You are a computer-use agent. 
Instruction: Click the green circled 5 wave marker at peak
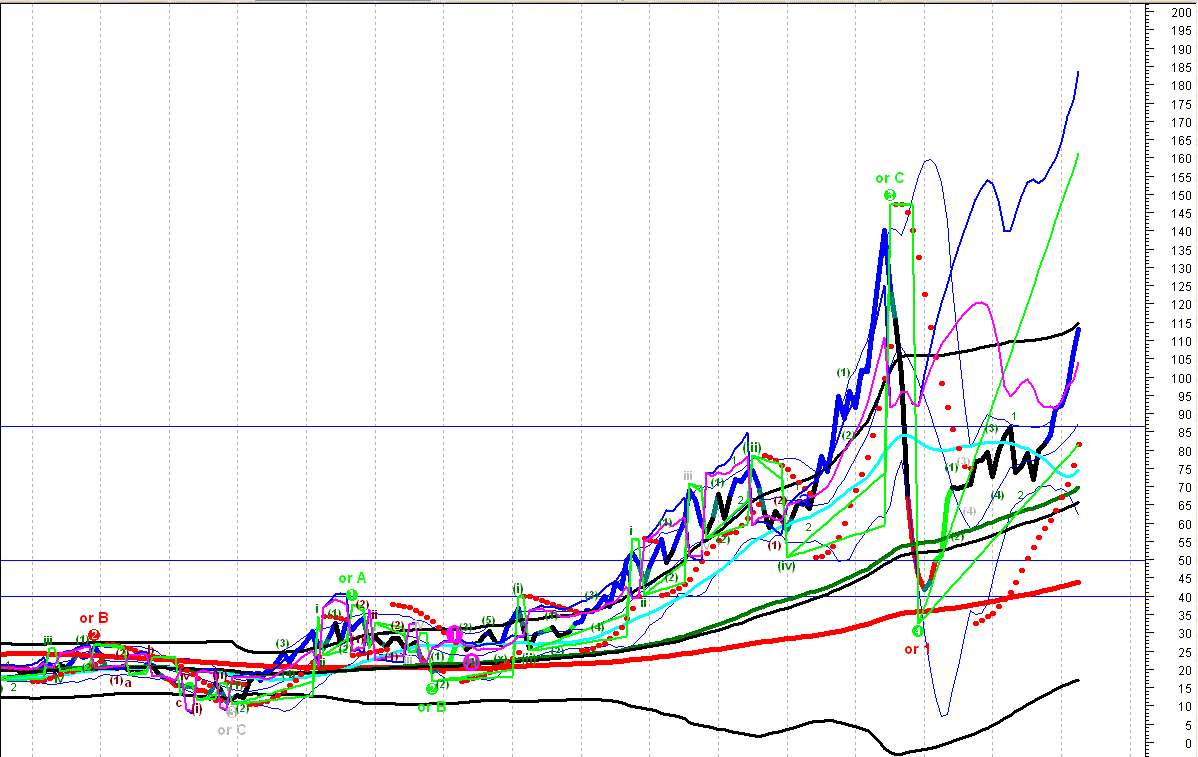[x=889, y=194]
